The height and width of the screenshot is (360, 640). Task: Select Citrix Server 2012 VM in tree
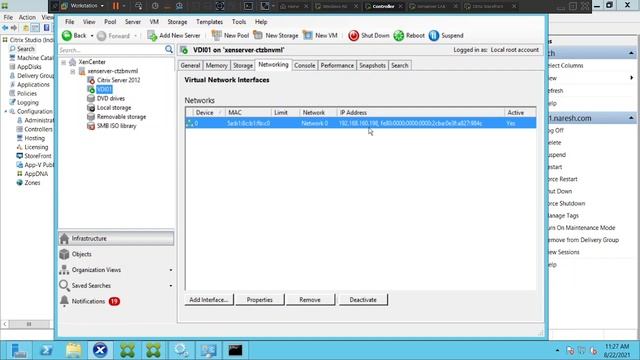[118, 80]
